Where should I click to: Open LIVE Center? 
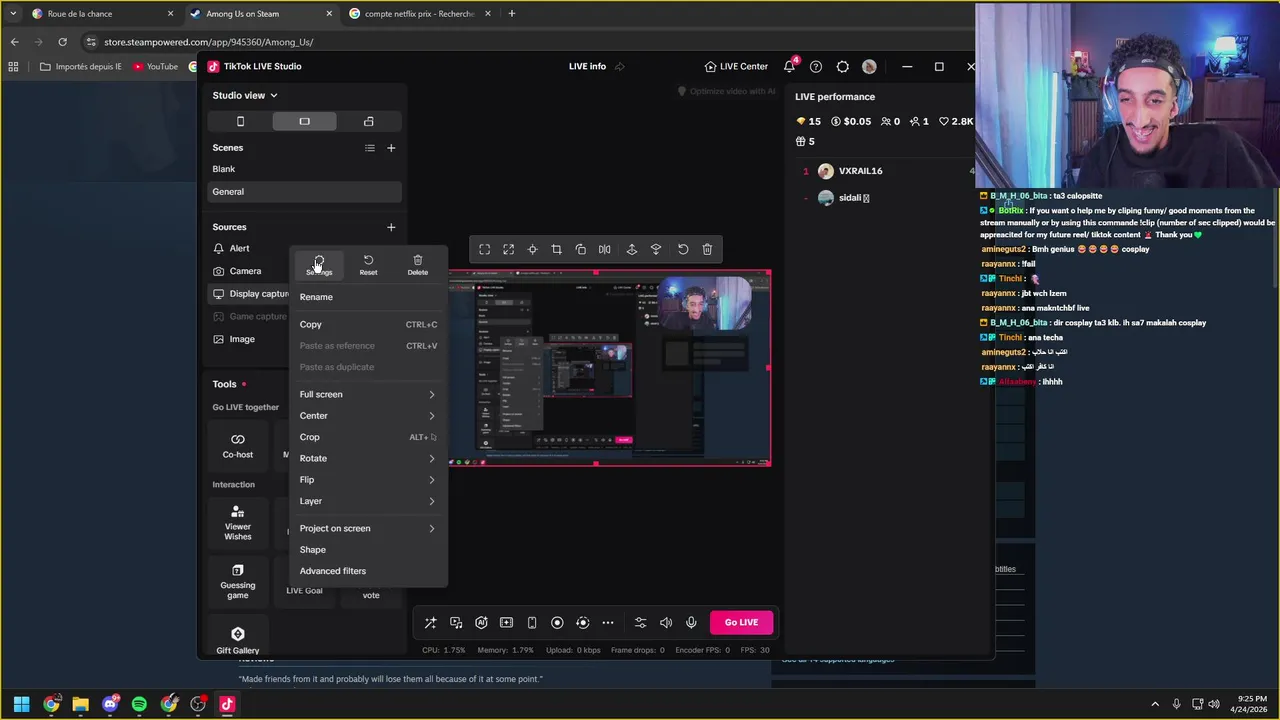[x=736, y=66]
